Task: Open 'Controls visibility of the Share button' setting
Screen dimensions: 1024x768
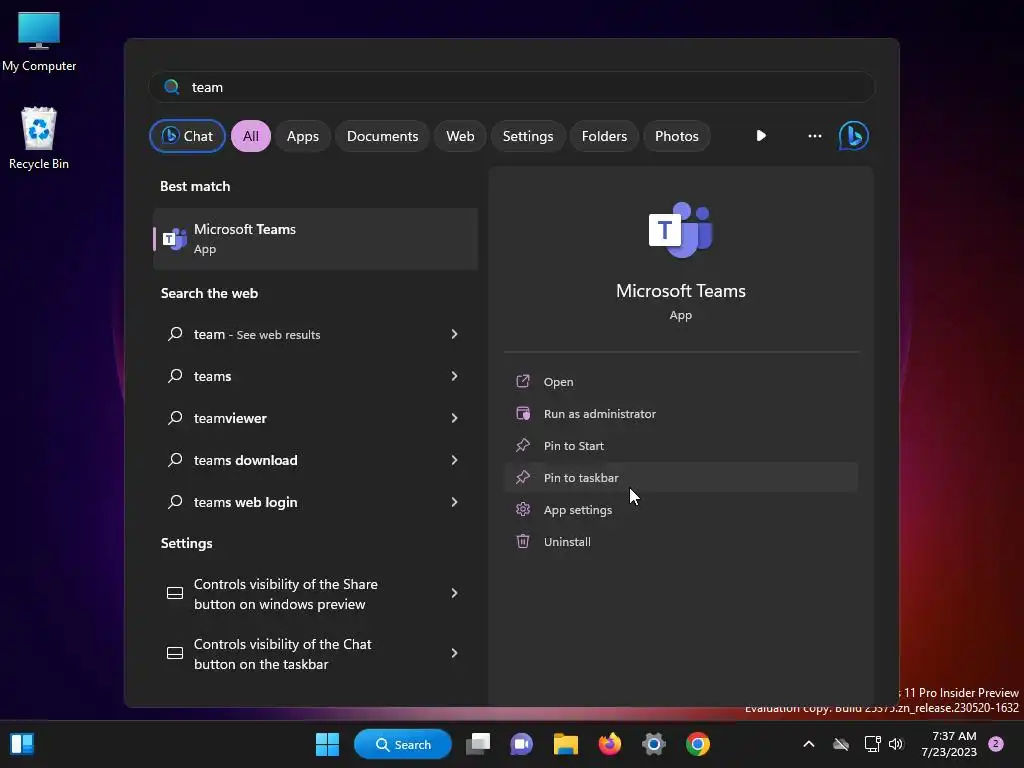Action: coord(315,594)
